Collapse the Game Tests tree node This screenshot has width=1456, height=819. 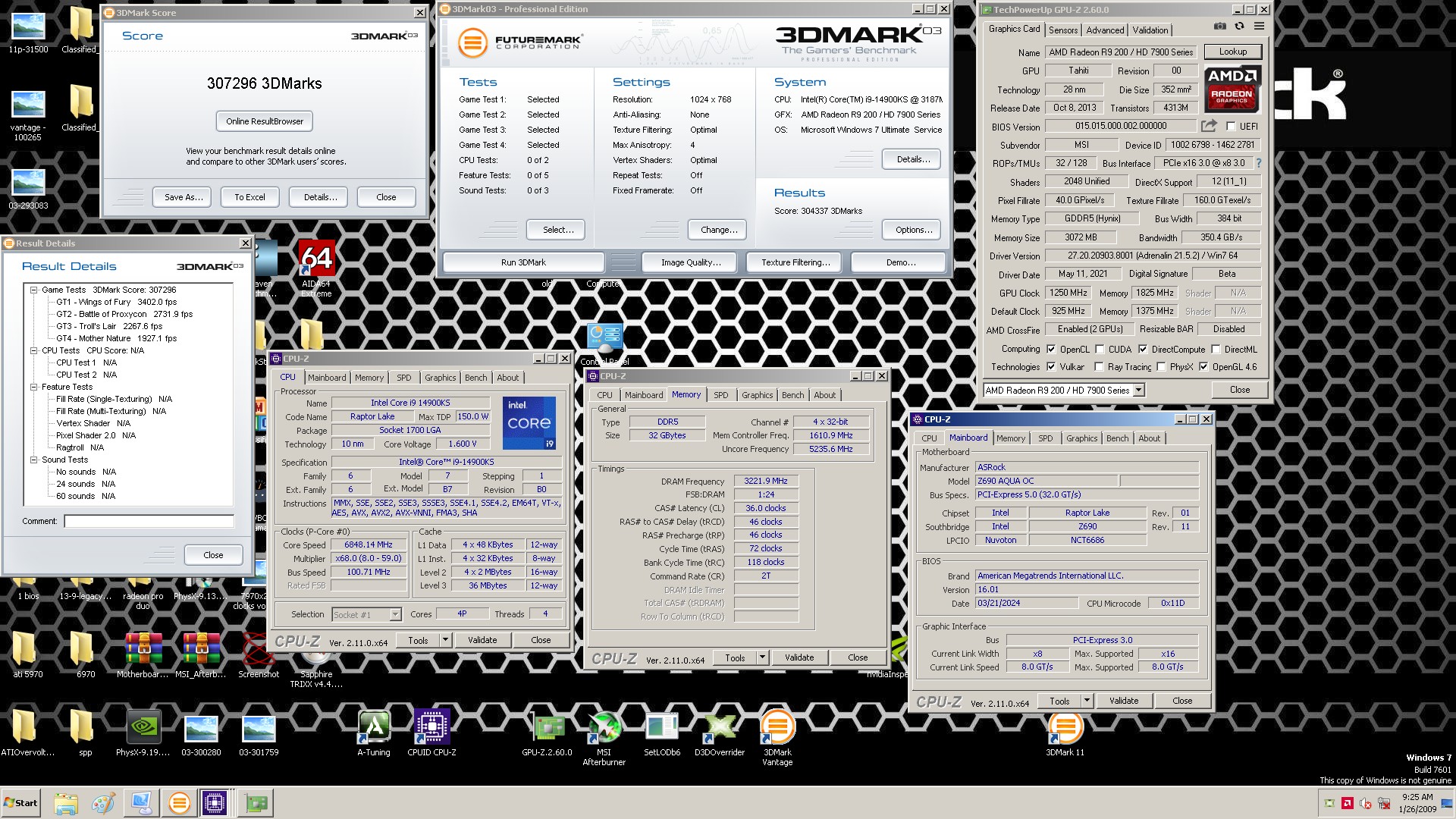(x=34, y=290)
